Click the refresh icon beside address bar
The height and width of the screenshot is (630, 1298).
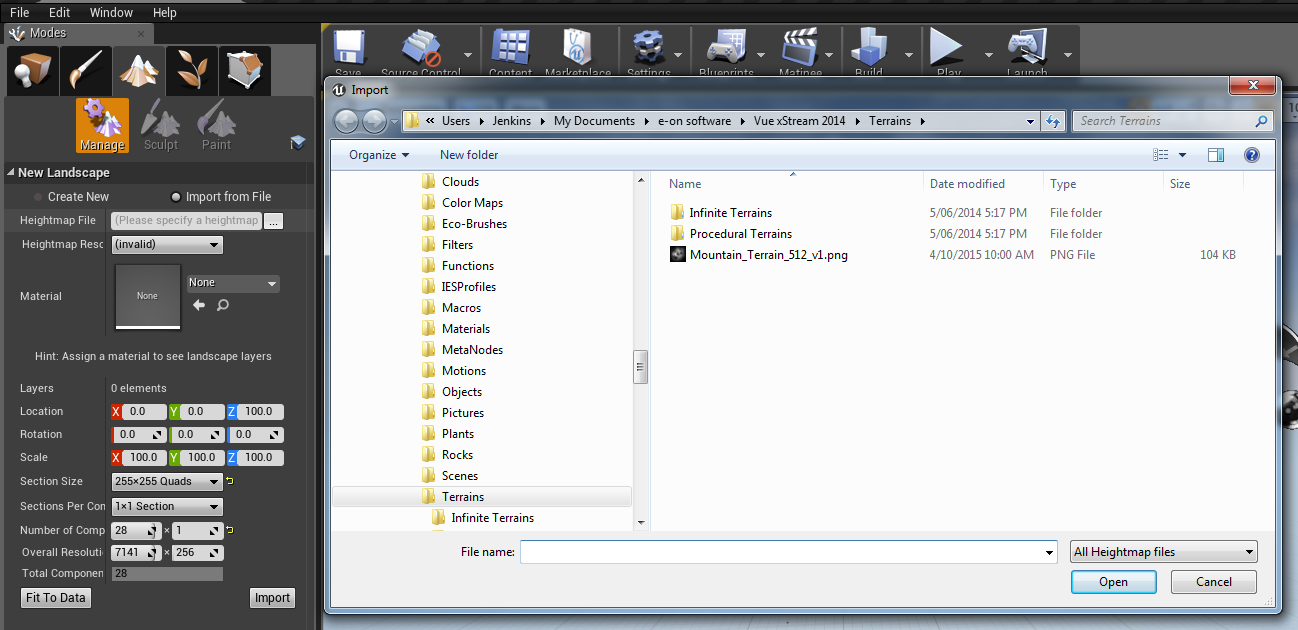coord(1052,121)
